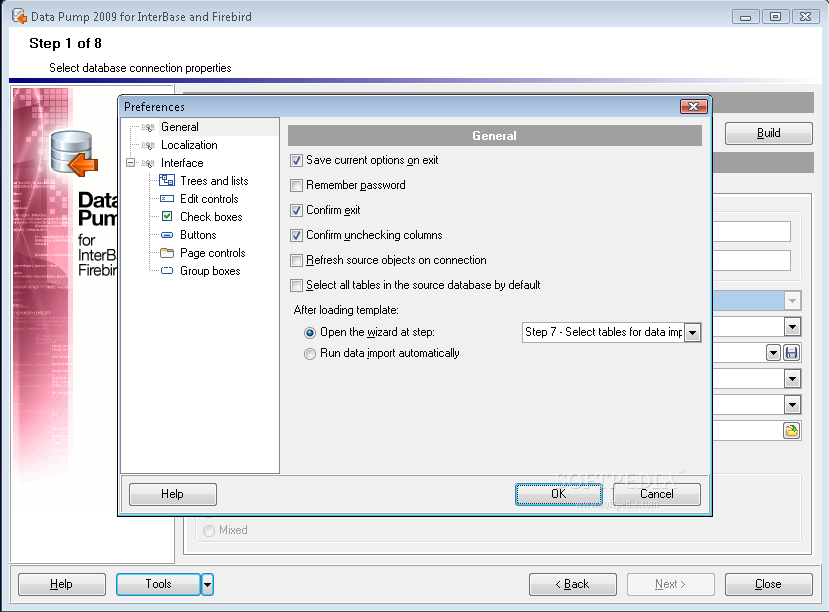Screen dimensions: 829x612
Task: Select General in the preferences tree
Action: [x=180, y=127]
